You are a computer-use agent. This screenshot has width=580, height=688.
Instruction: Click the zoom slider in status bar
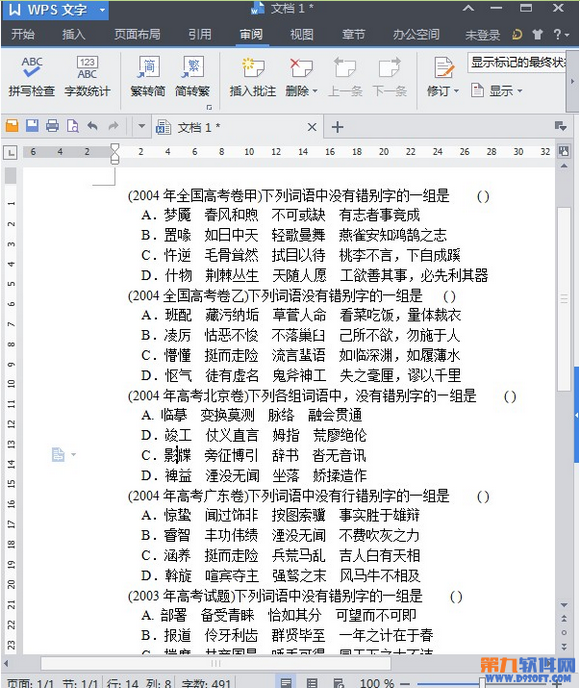[482, 683]
